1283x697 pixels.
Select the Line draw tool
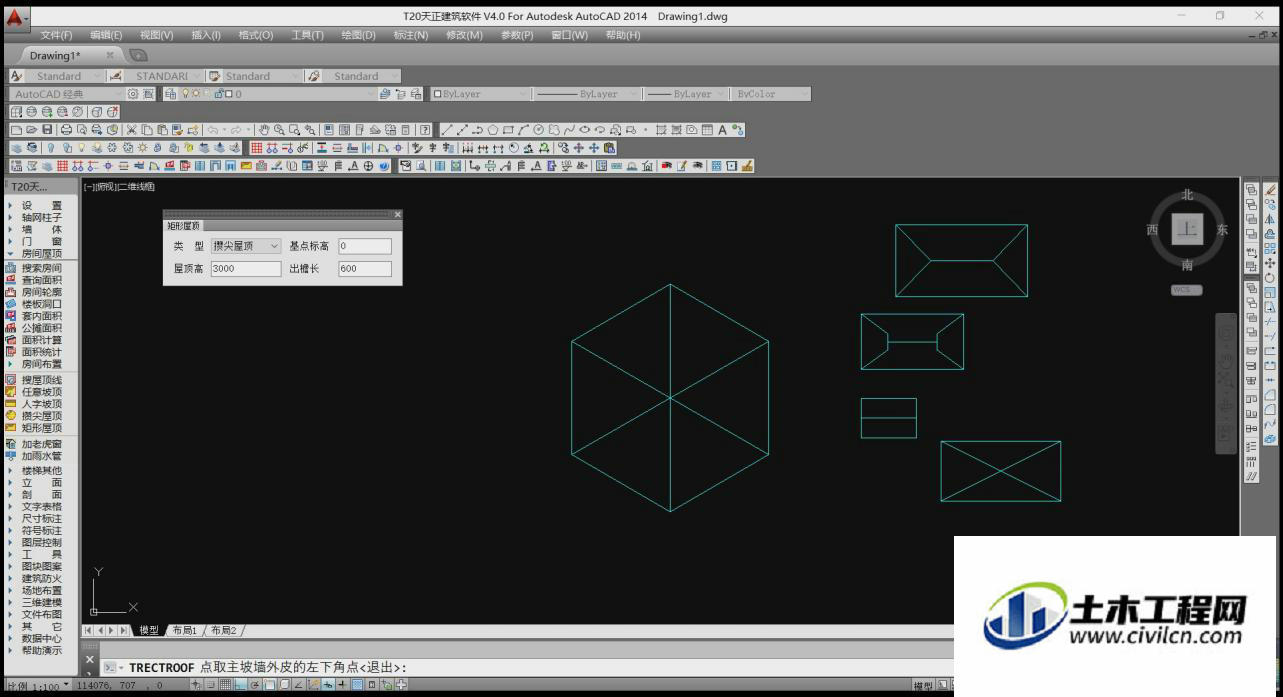point(447,130)
